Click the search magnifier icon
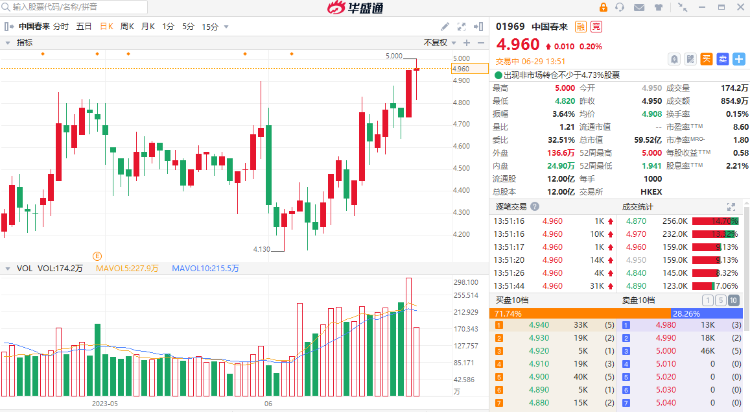 coord(6,7)
